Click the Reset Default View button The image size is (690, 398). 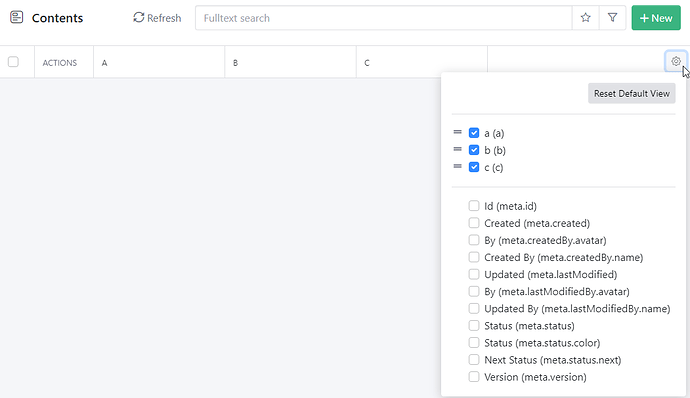click(x=631, y=93)
